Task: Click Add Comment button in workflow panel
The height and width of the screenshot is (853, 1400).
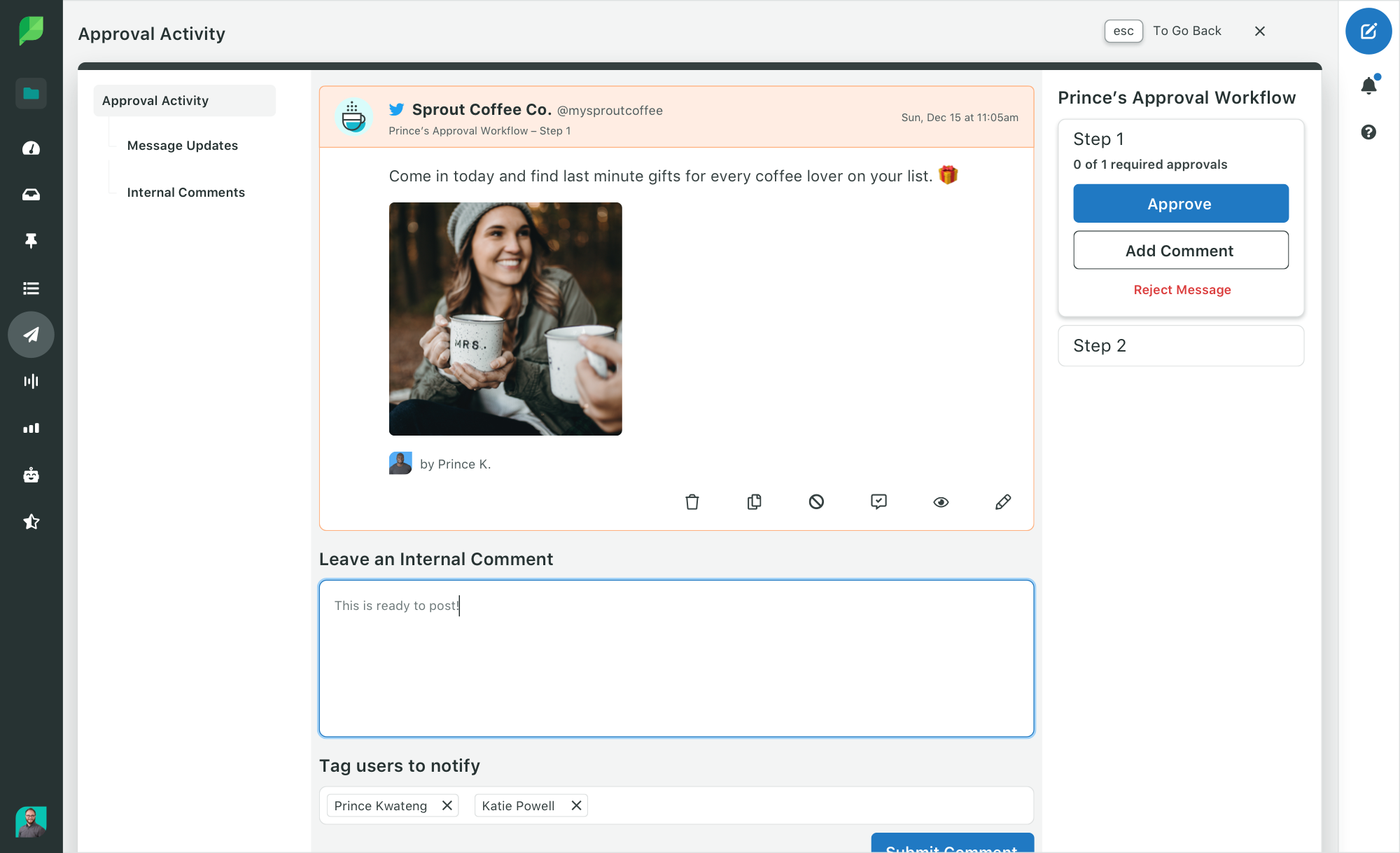Action: click(x=1180, y=250)
